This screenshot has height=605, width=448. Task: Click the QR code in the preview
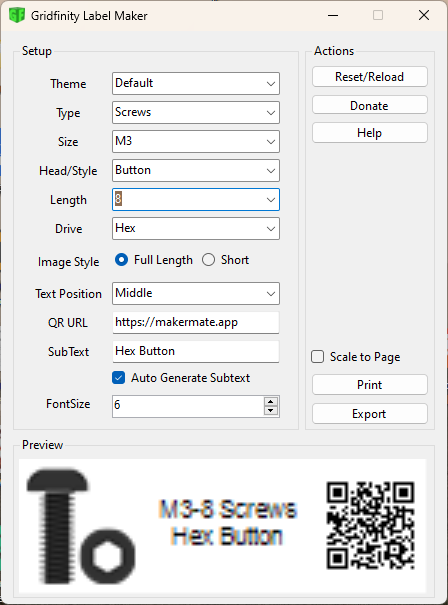(370, 525)
